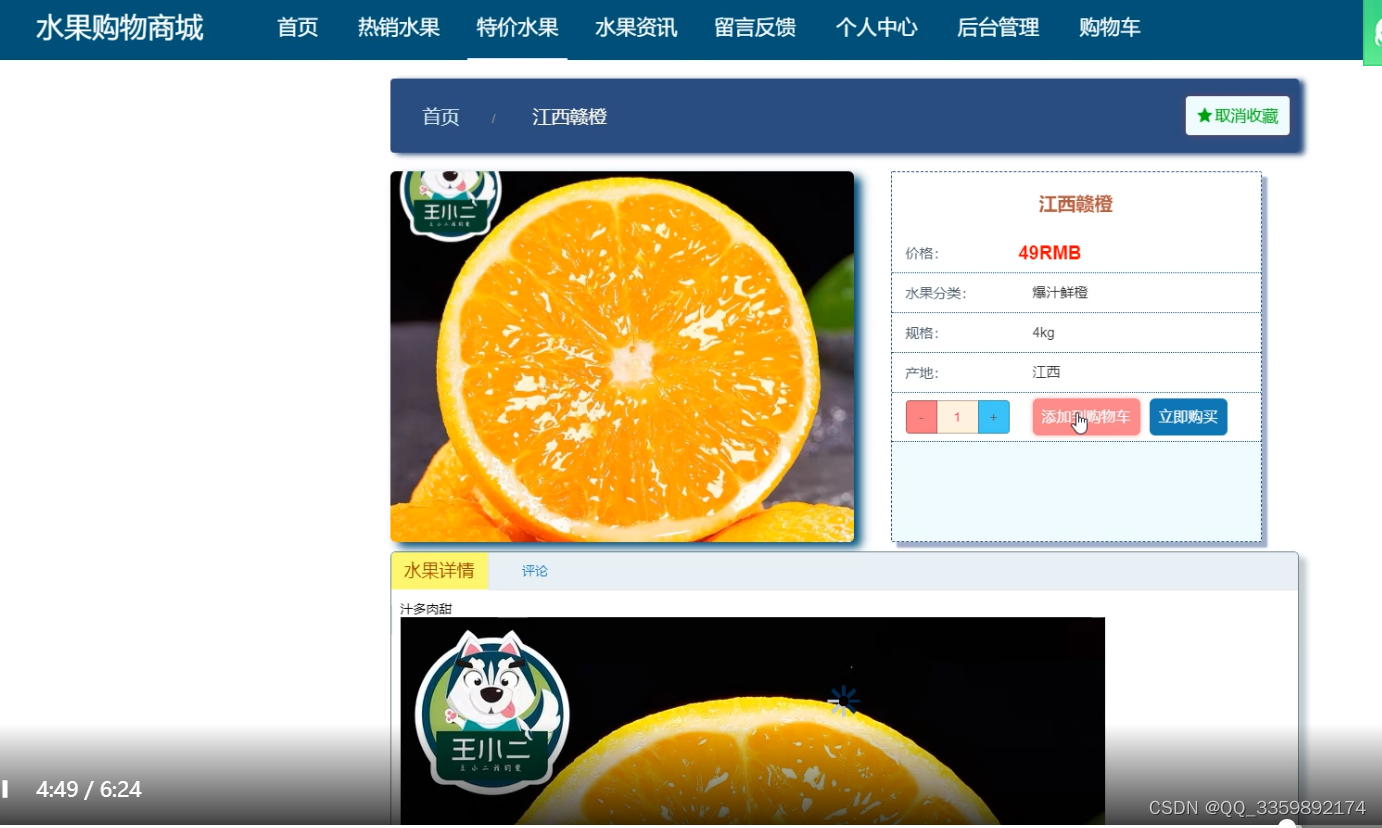Click the 江西赣橙 product title in the info panel

(1076, 205)
